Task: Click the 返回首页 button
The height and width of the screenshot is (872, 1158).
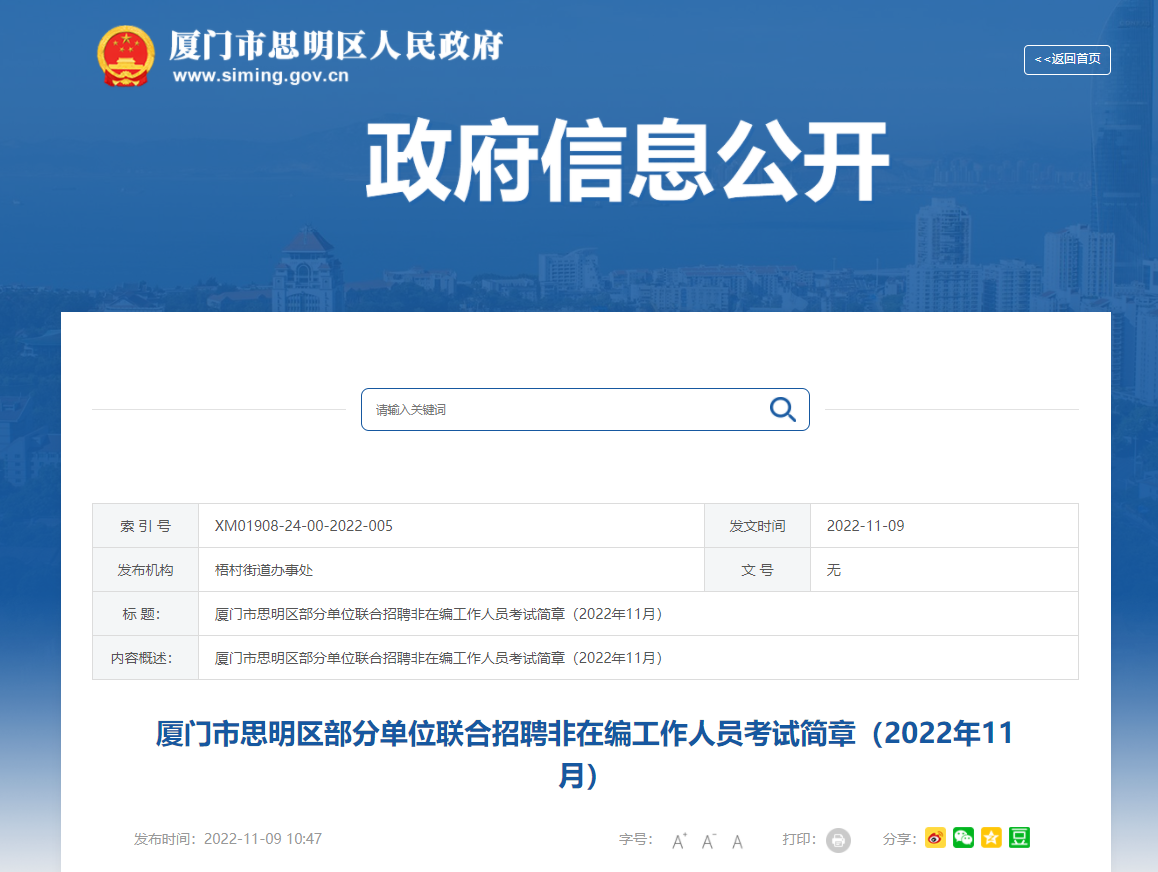Action: coord(1067,59)
